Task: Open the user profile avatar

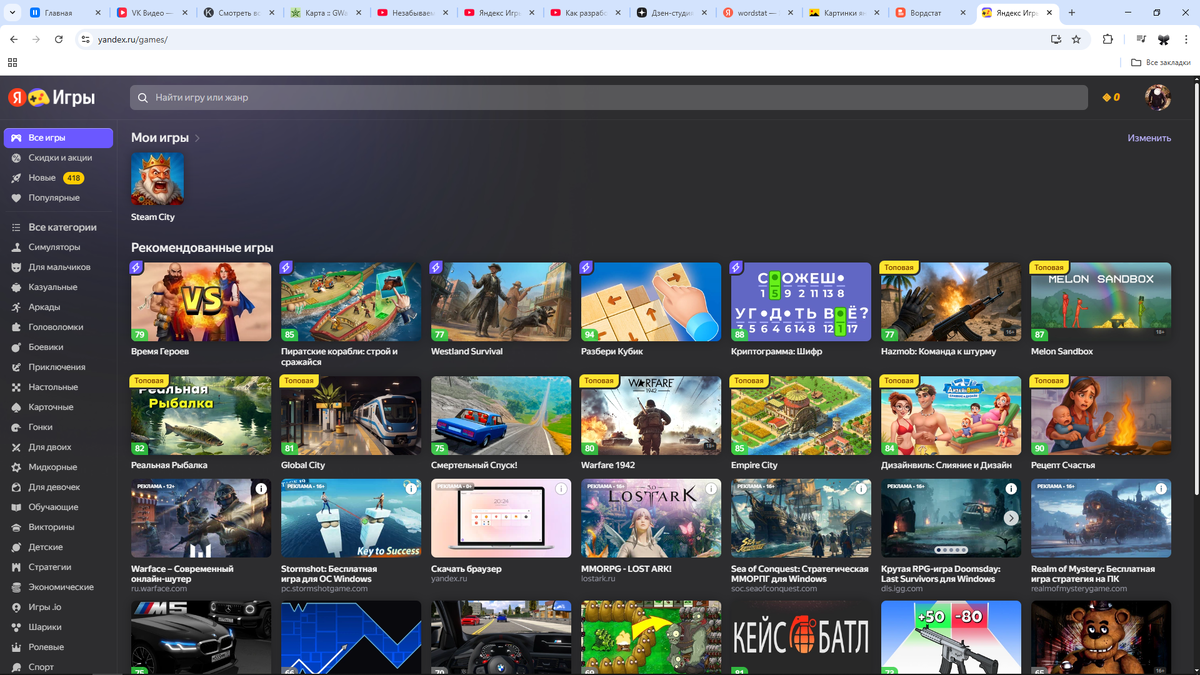Action: pos(1157,97)
